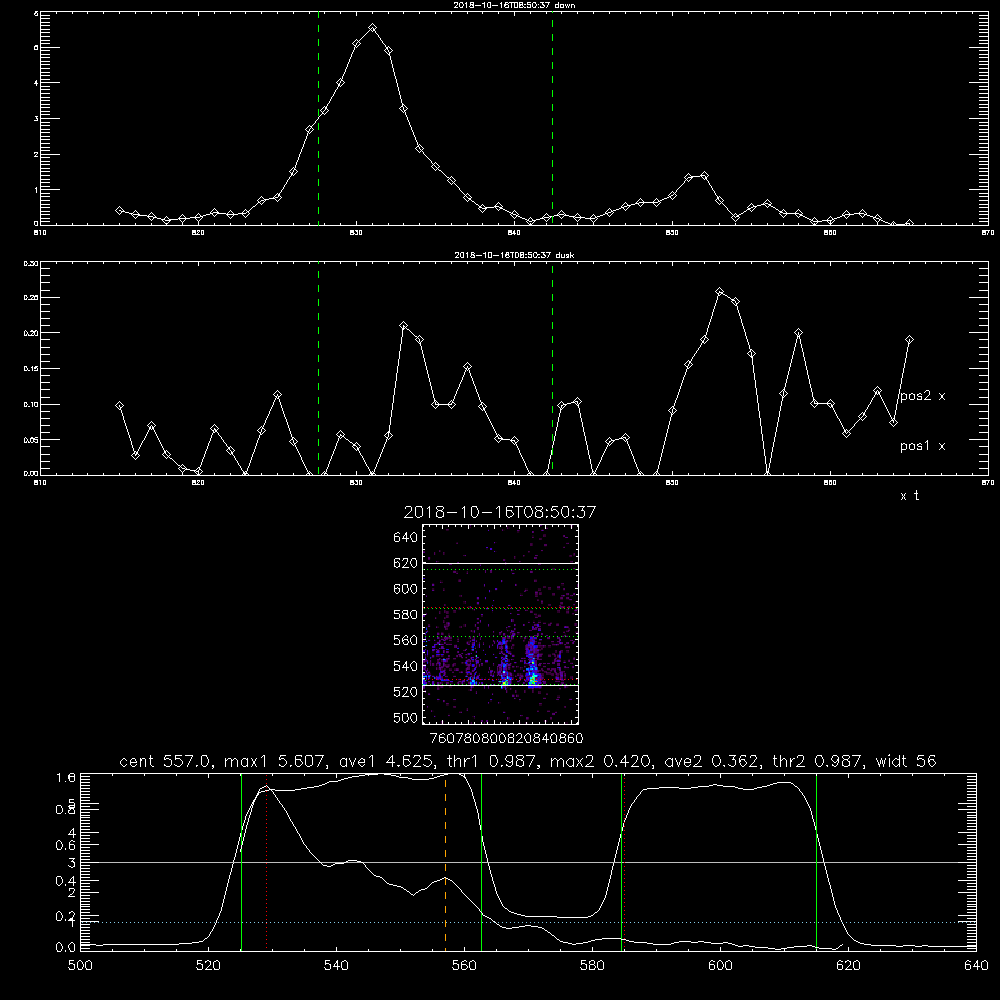This screenshot has width=1000, height=1000.
Task: Click y-axis label 640 beside heatmap
Action: pos(405,537)
